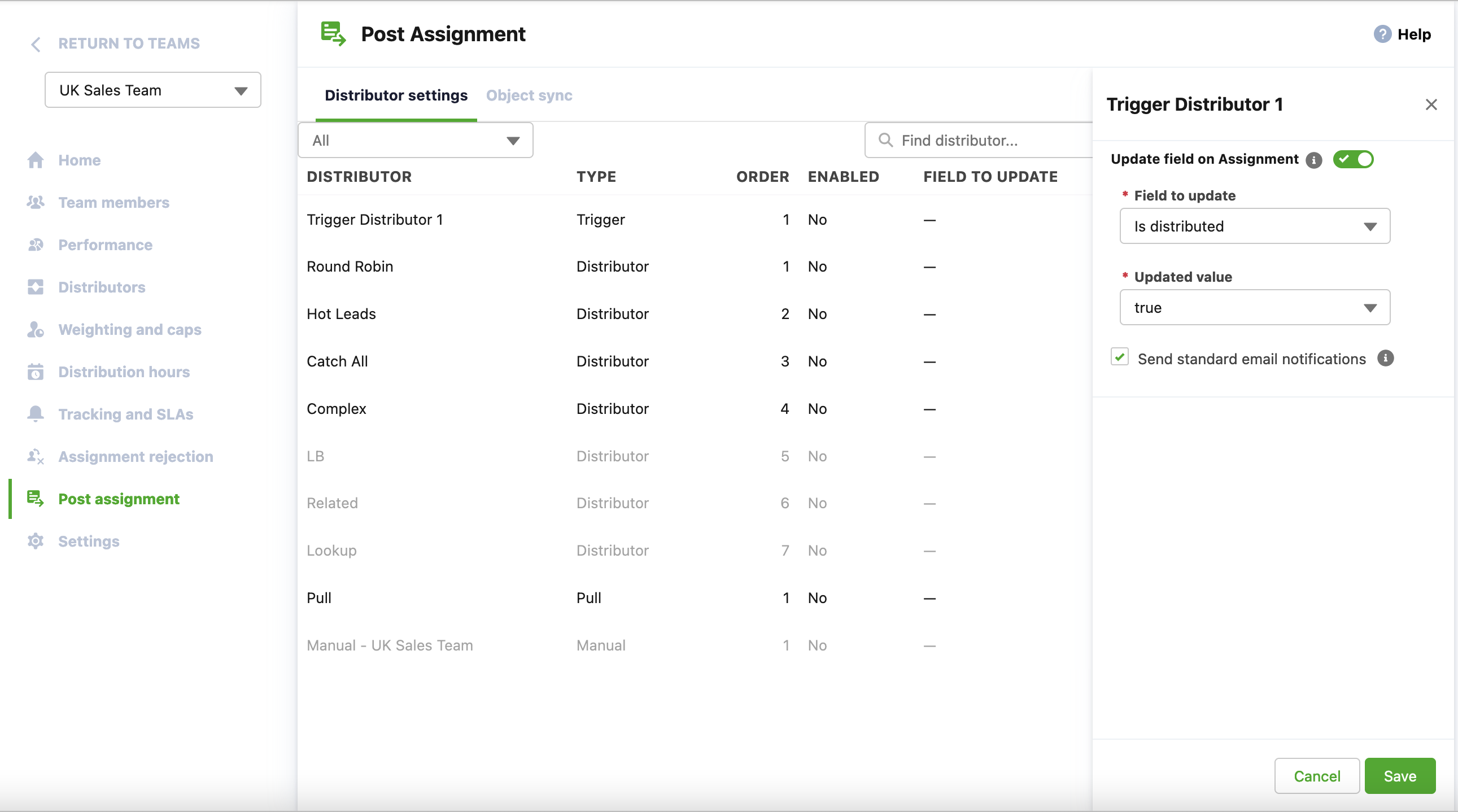Click the Save button
The height and width of the screenshot is (812, 1458).
[1400, 776]
